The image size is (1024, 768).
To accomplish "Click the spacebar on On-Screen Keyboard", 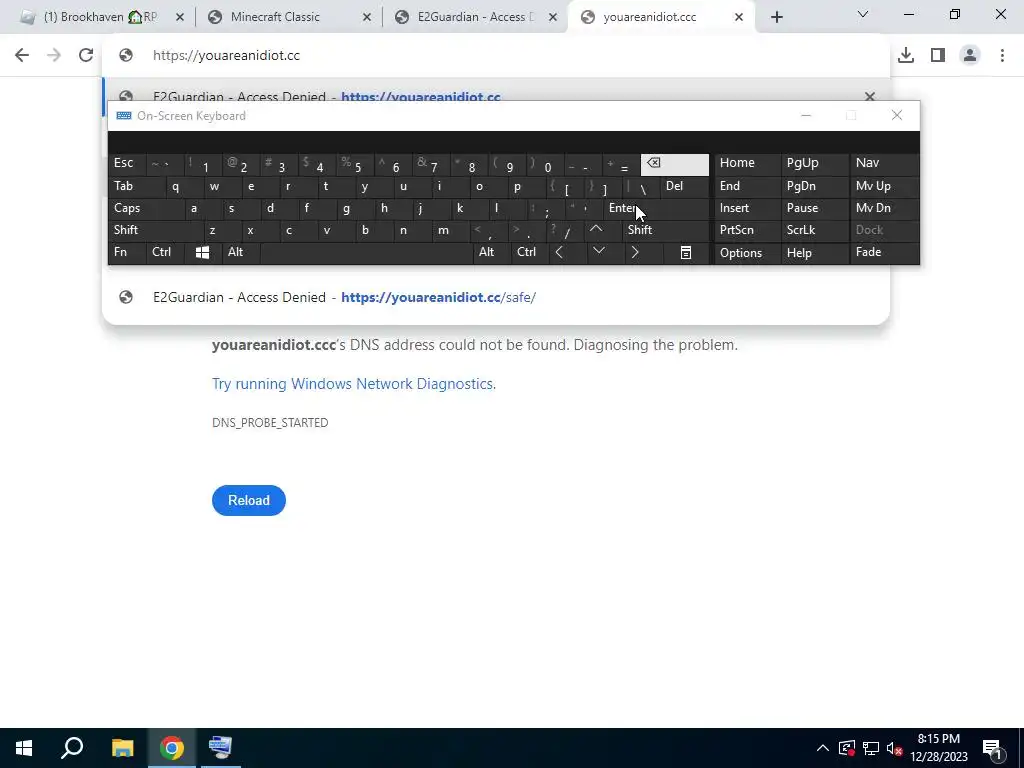I will [366, 252].
